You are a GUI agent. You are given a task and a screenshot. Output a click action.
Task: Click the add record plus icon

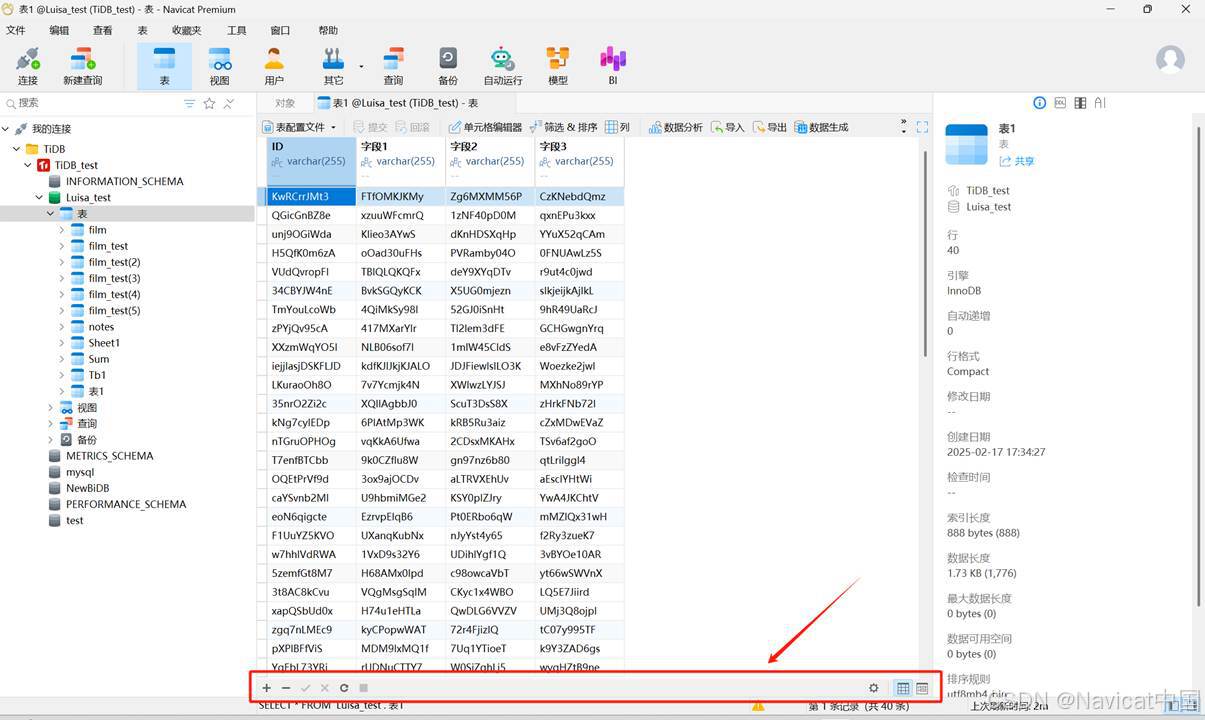pyautogui.click(x=266, y=688)
